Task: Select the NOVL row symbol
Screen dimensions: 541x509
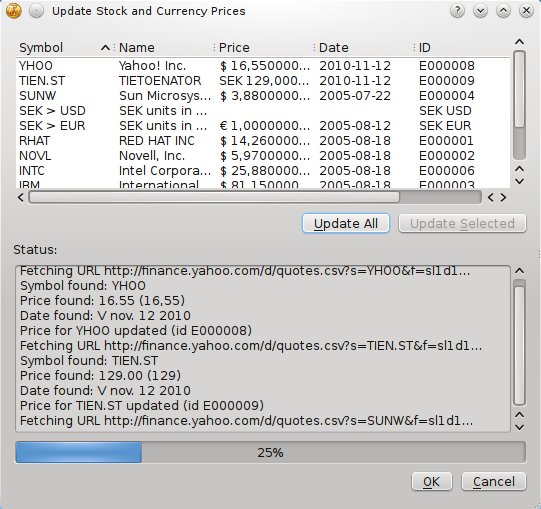Action: click(35, 156)
